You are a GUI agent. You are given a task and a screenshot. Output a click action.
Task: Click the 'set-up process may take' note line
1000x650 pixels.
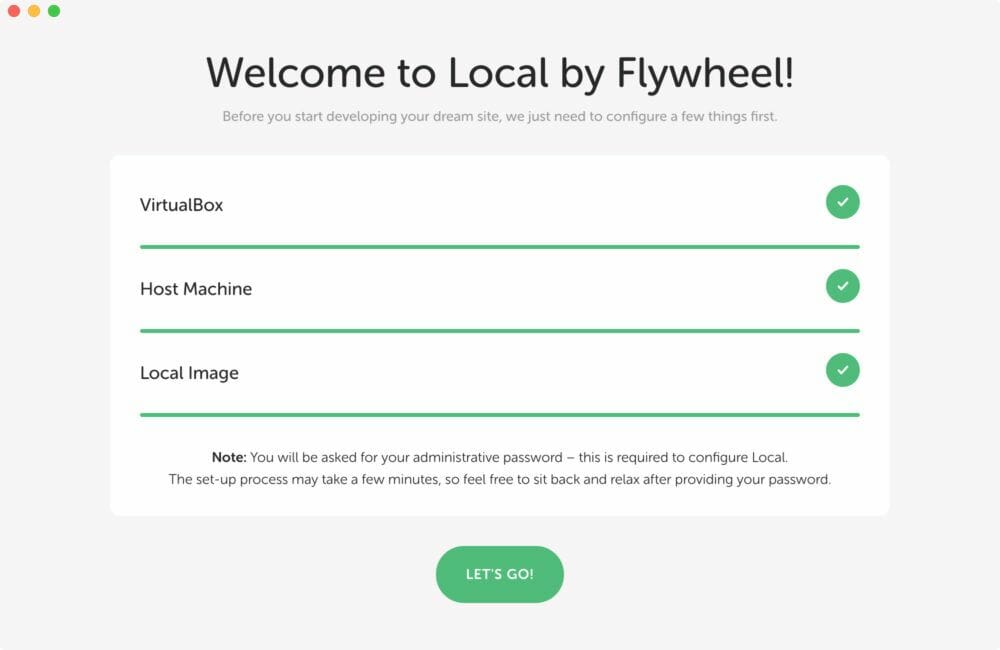tap(500, 480)
